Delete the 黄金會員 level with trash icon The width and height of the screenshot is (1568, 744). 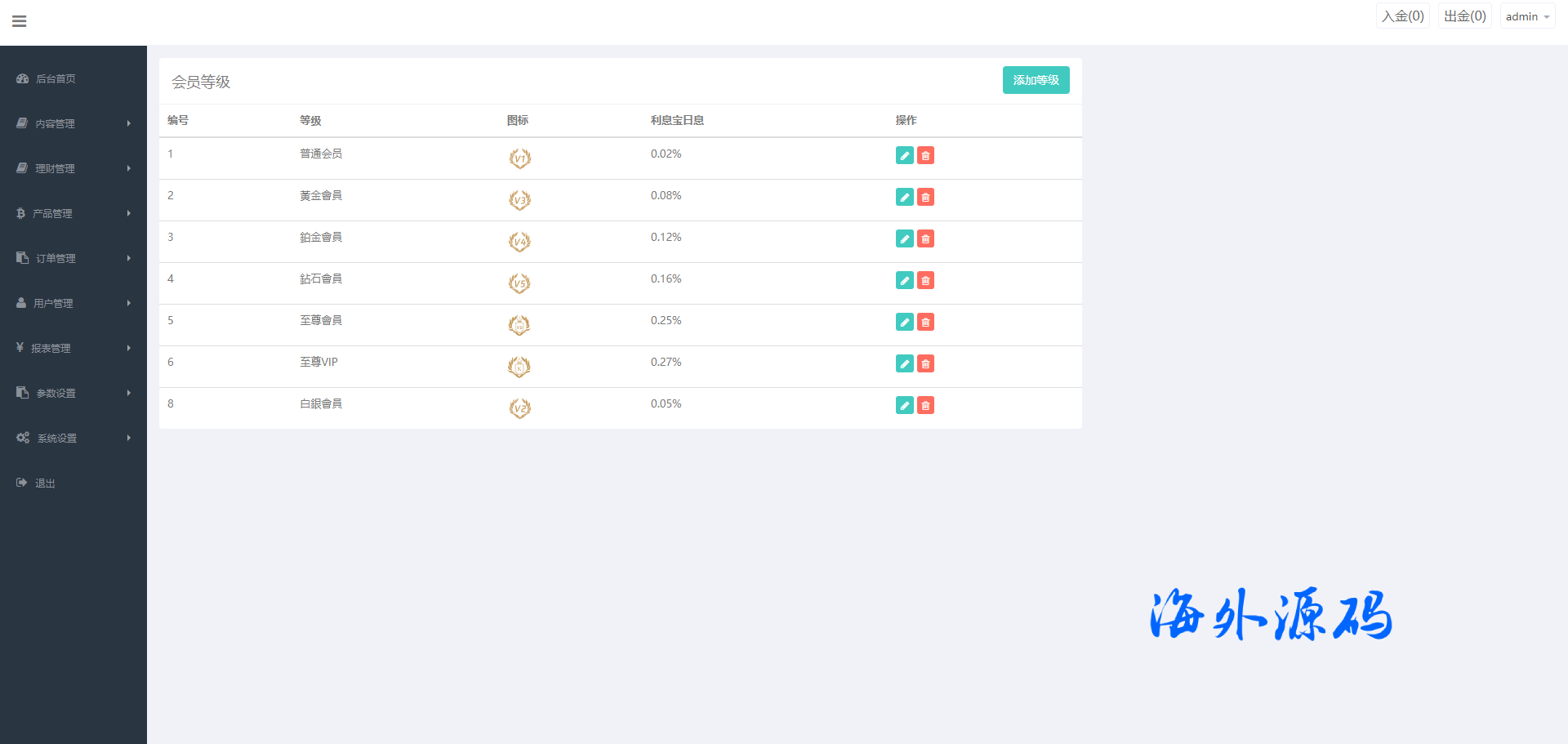click(x=925, y=198)
